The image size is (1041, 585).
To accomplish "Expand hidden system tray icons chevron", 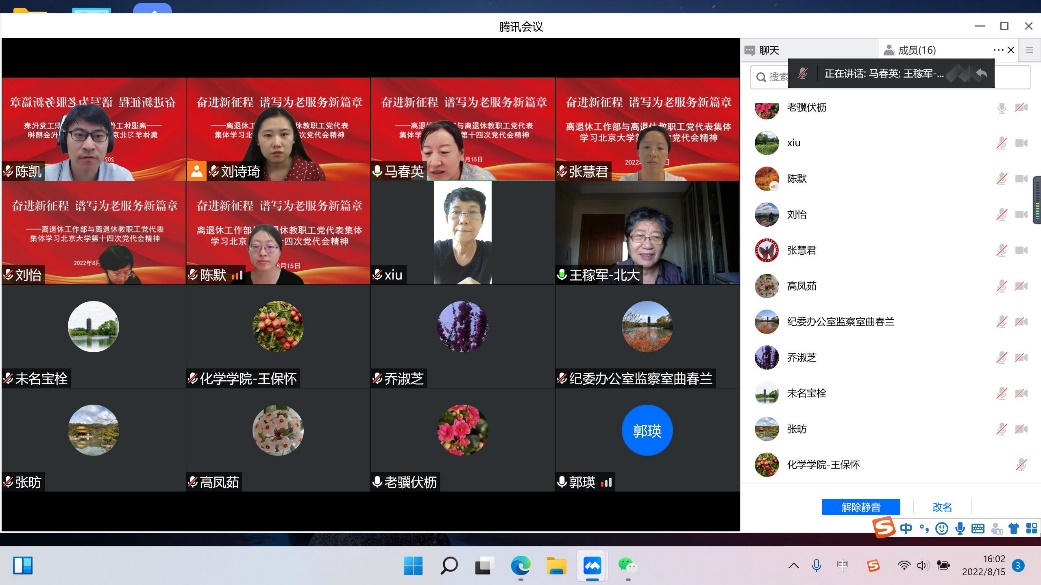I will [x=793, y=566].
